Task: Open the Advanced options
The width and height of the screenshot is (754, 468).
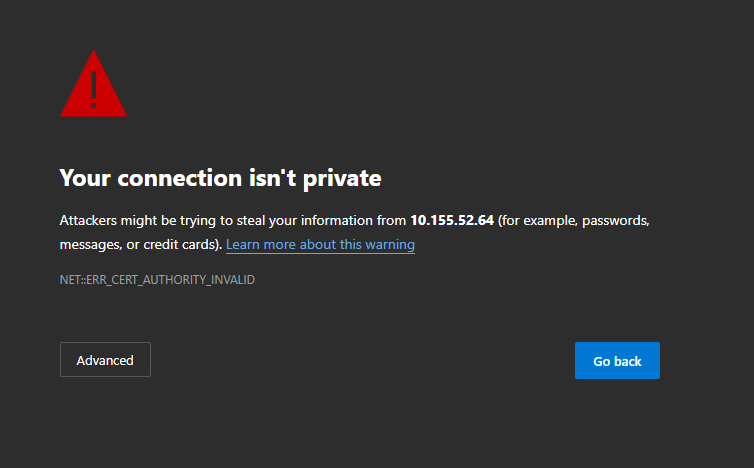Action: (x=105, y=360)
